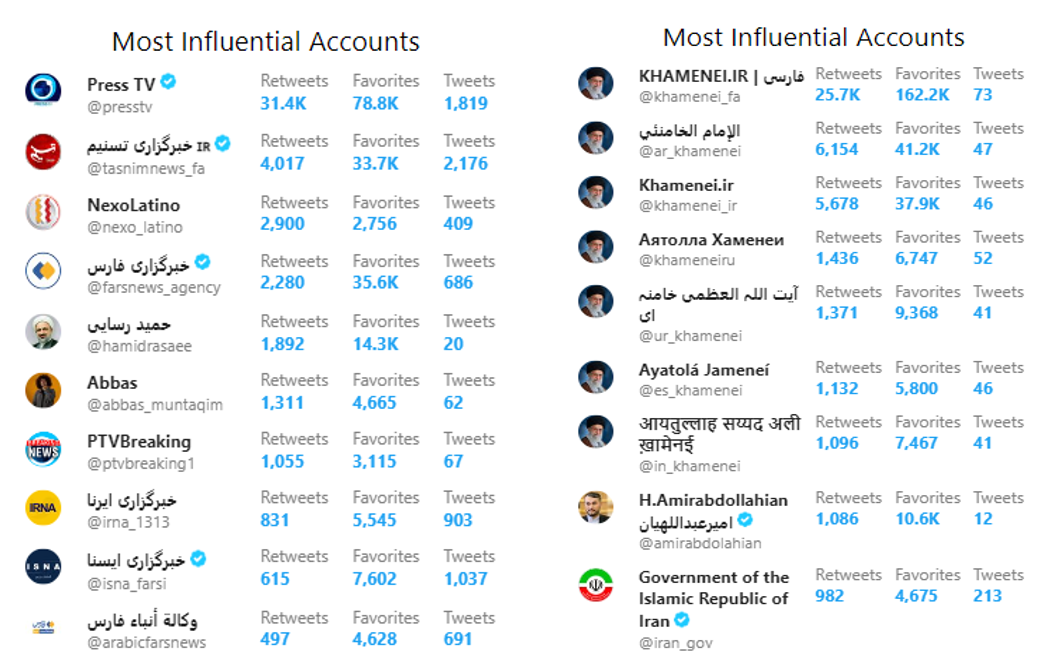The image size is (1044, 666).
Task: Click the verified badge beside Press TV
Action: (168, 82)
